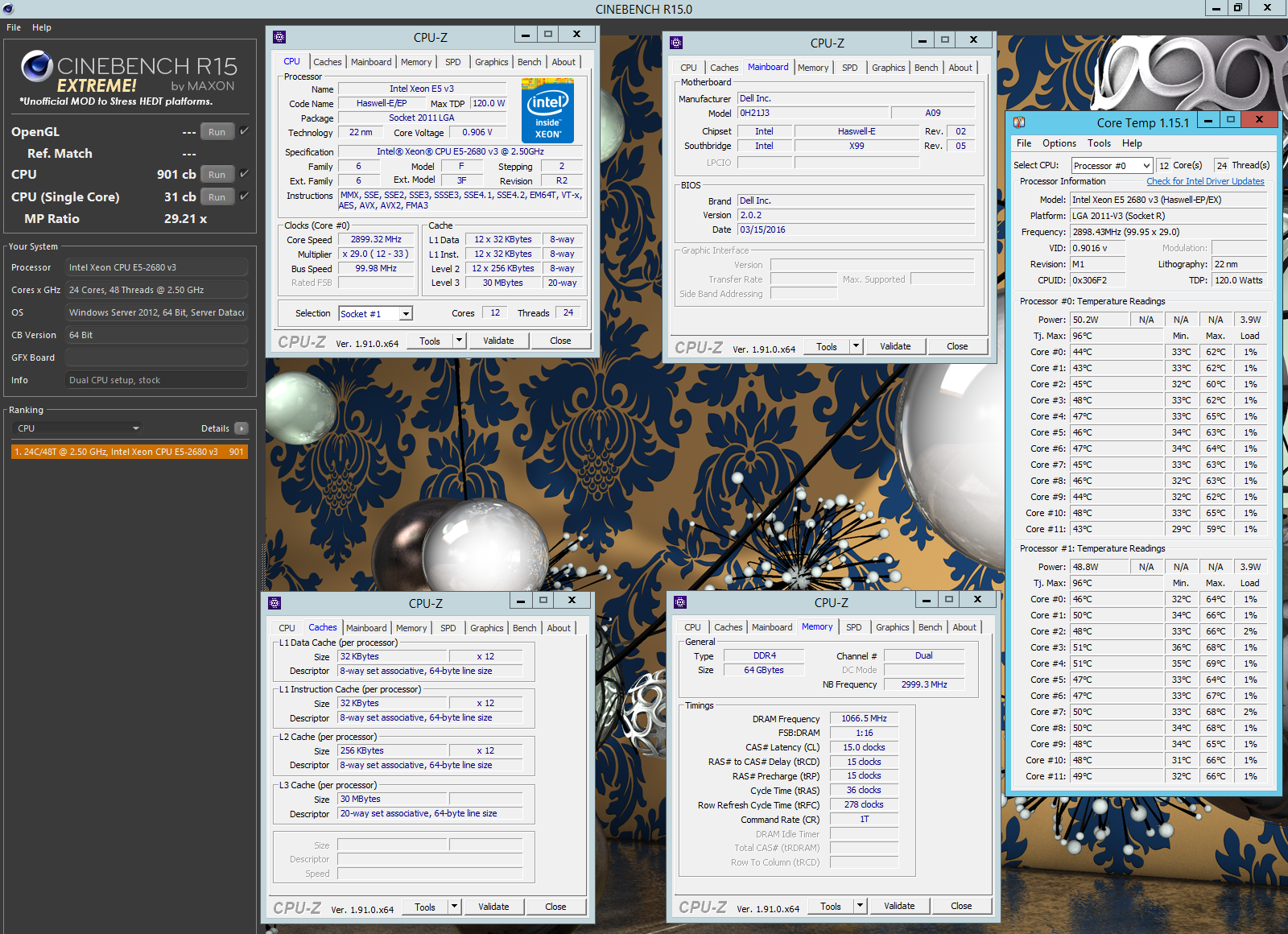Click the Core Temp thermometer icon in its title bar
Screen dimensions: 1288x934
click(1019, 122)
